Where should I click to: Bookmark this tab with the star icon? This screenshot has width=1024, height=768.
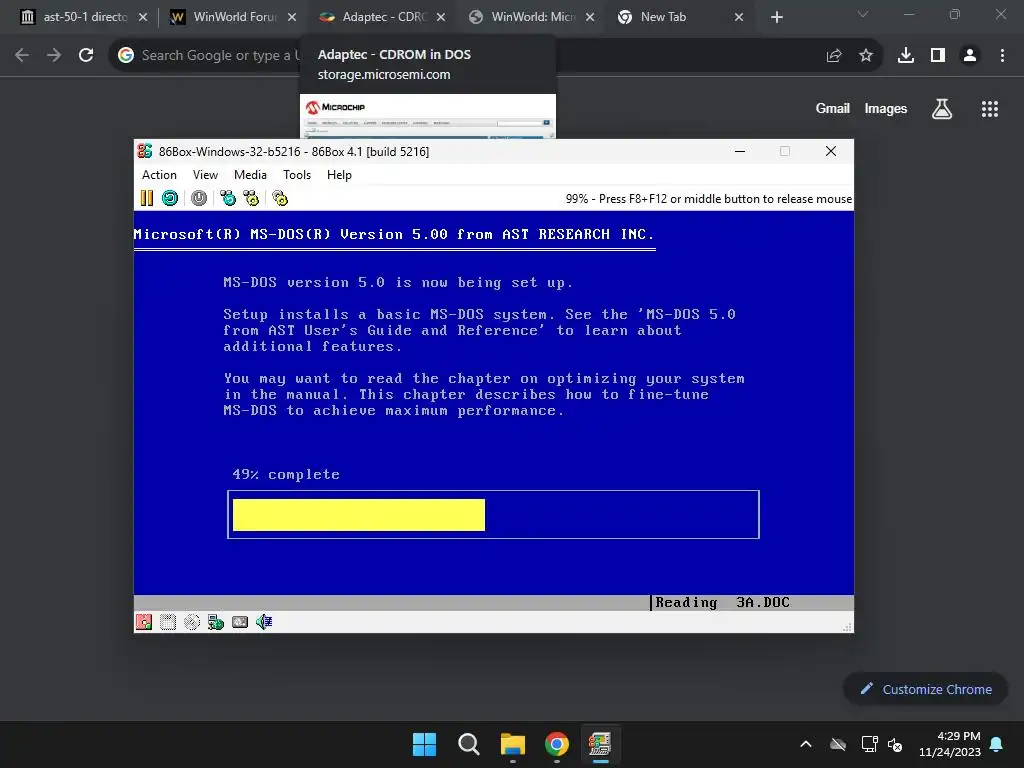point(866,56)
